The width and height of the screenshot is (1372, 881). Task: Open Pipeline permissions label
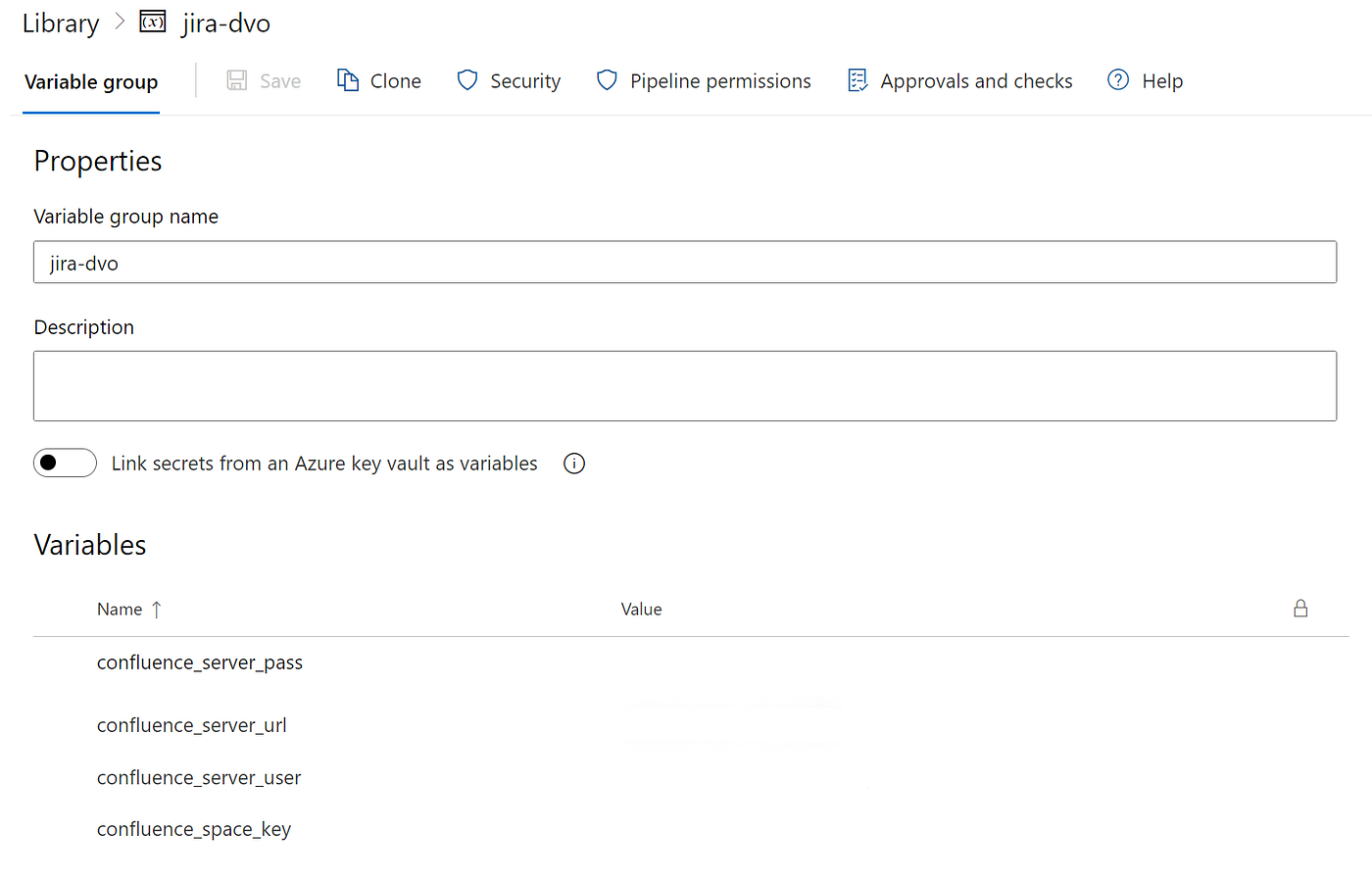tap(720, 81)
